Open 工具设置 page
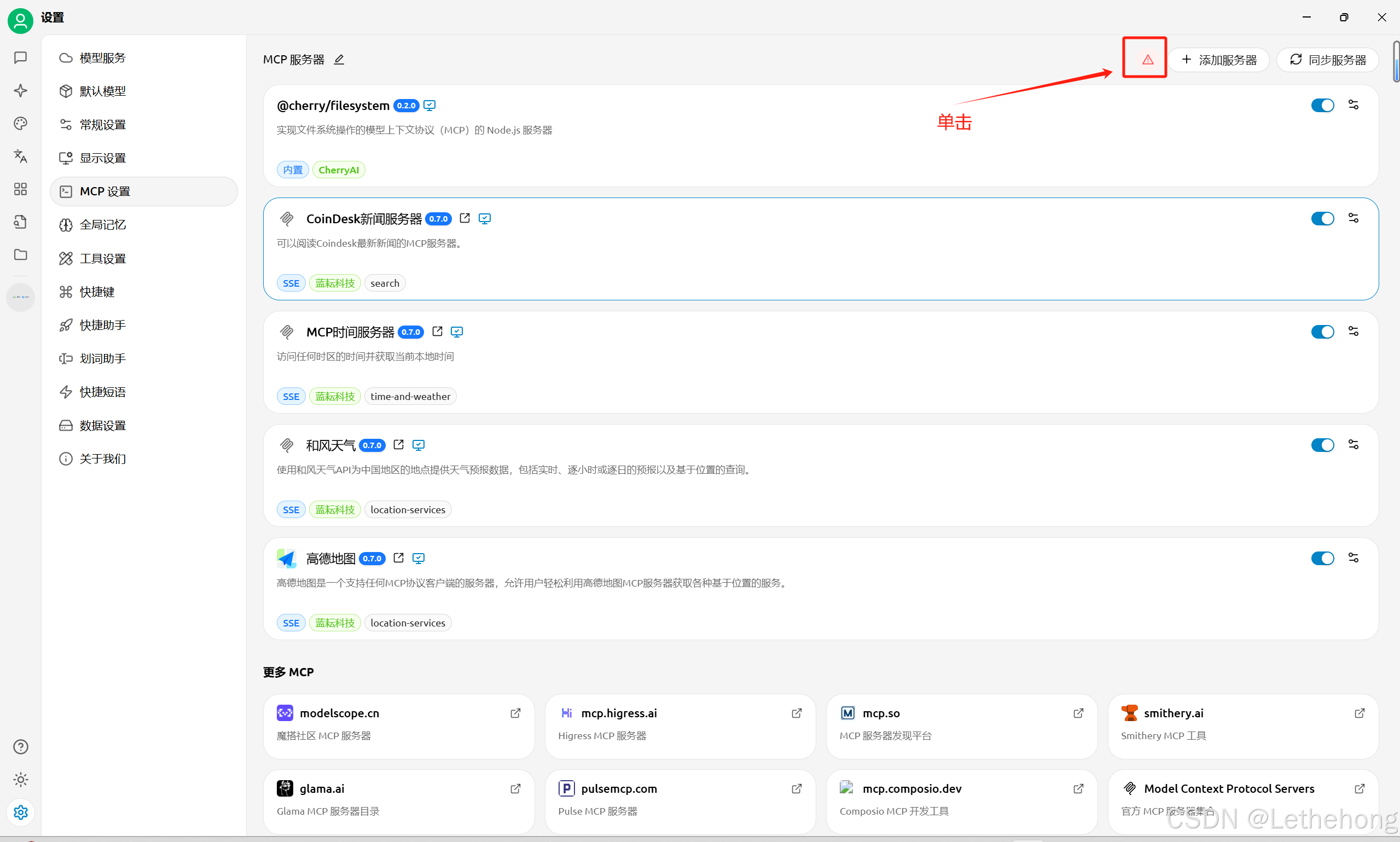 tap(143, 258)
